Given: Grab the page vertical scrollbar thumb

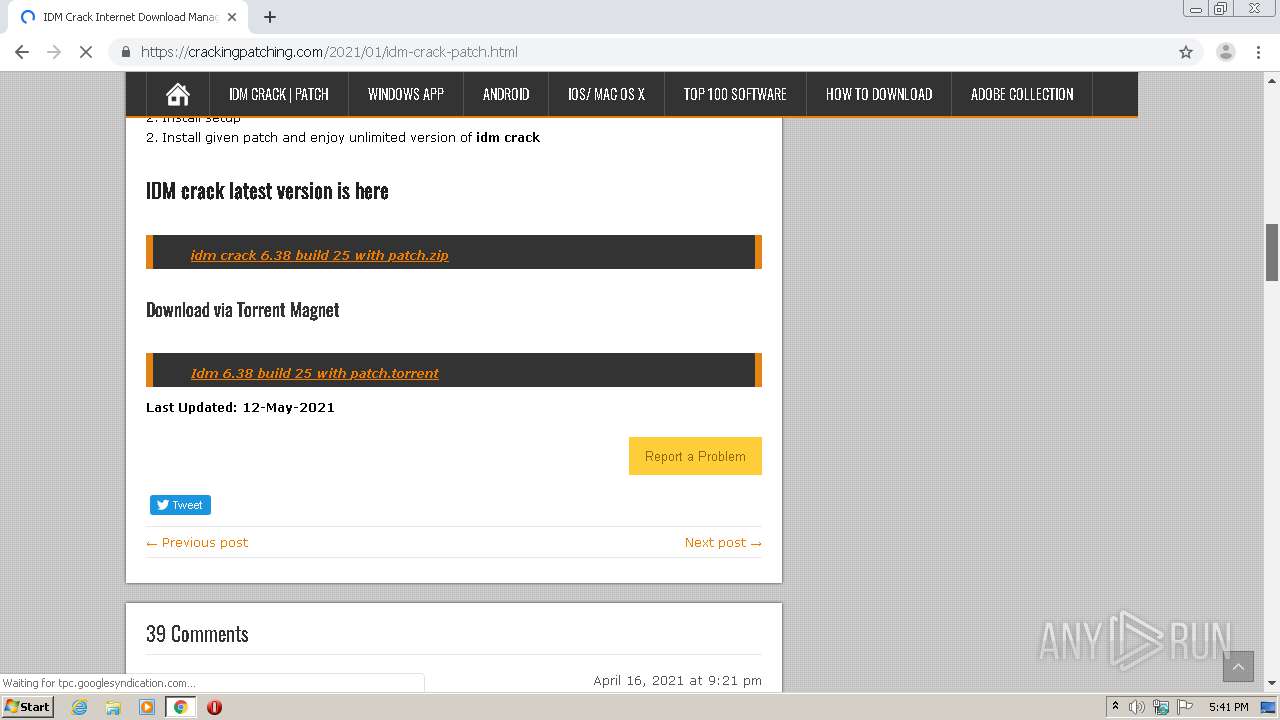Looking at the screenshot, I should [1272, 252].
